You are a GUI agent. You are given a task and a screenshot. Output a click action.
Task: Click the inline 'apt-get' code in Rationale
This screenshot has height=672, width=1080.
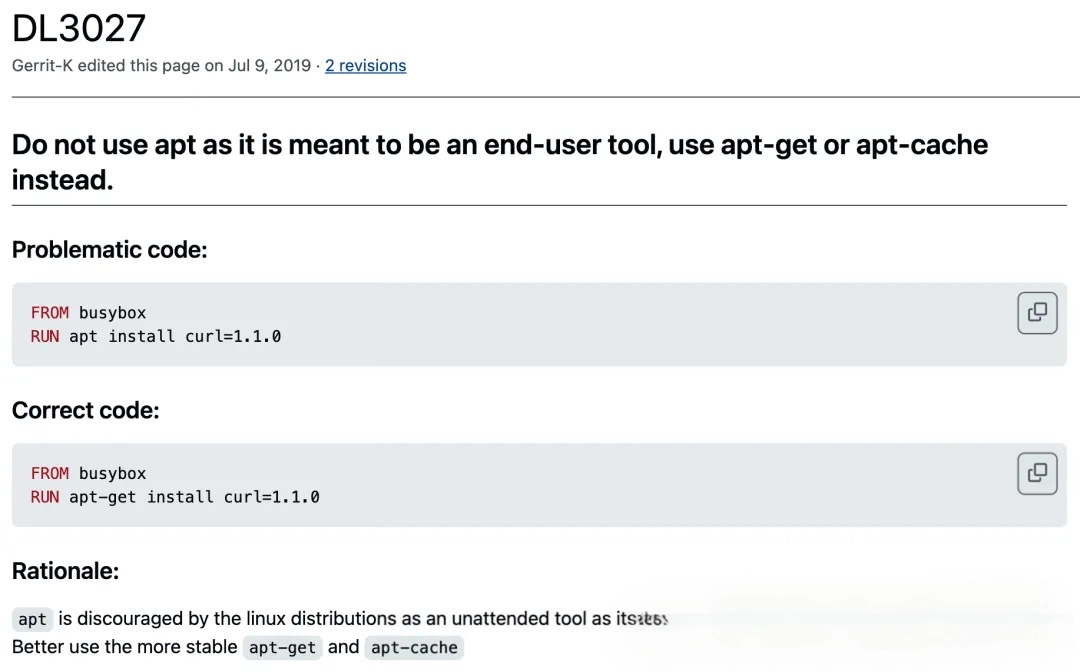coord(282,647)
